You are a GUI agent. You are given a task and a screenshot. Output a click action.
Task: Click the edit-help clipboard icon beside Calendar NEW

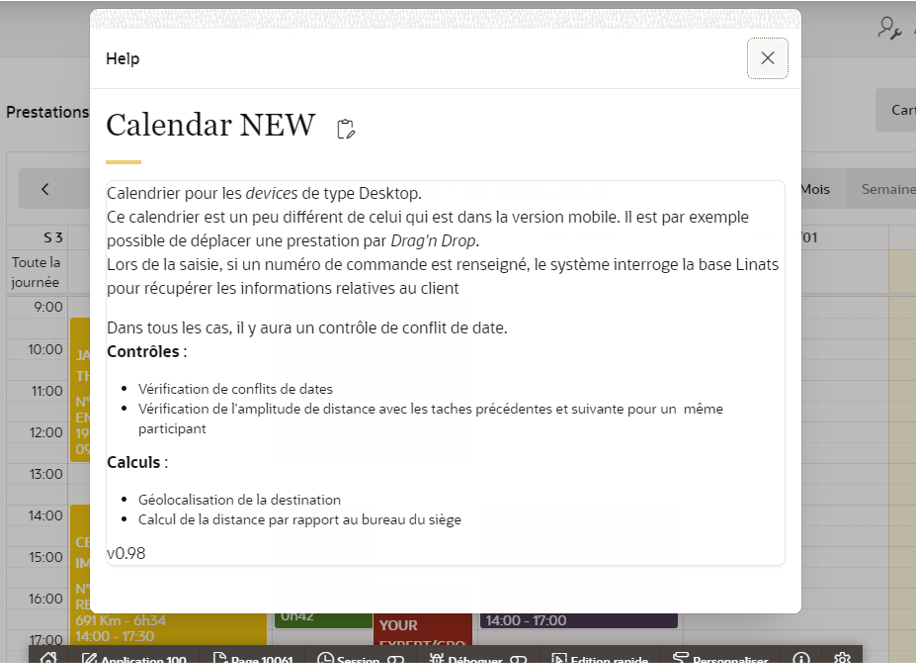(x=346, y=129)
